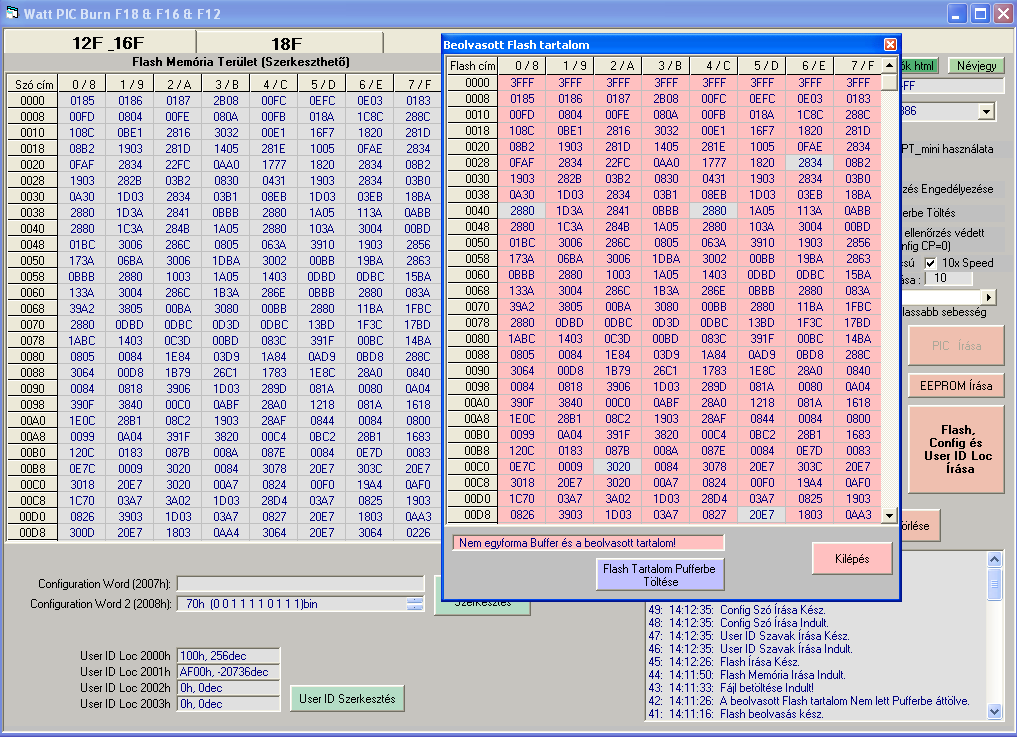The image size is (1017, 737).
Task: Minimize the Watt PIC Burn window
Action: pos(957,13)
